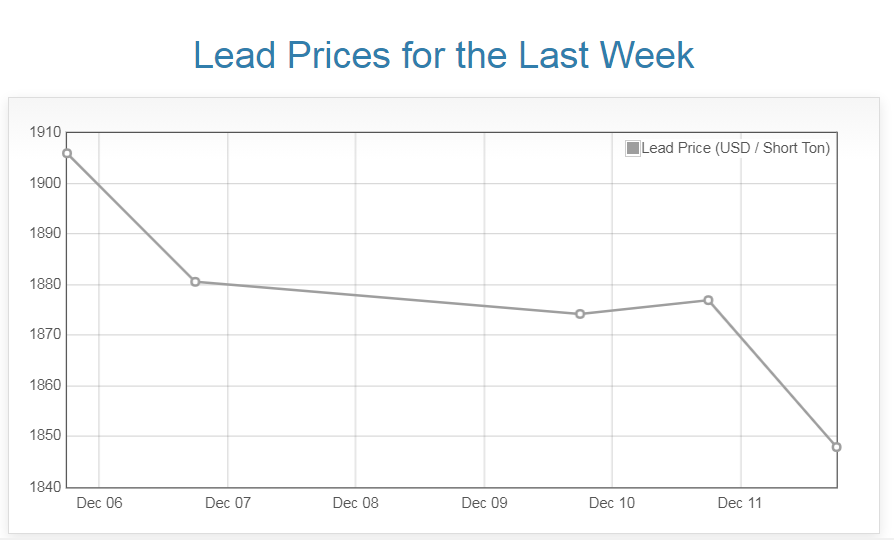Select the first data point near 1906

pyautogui.click(x=67, y=153)
